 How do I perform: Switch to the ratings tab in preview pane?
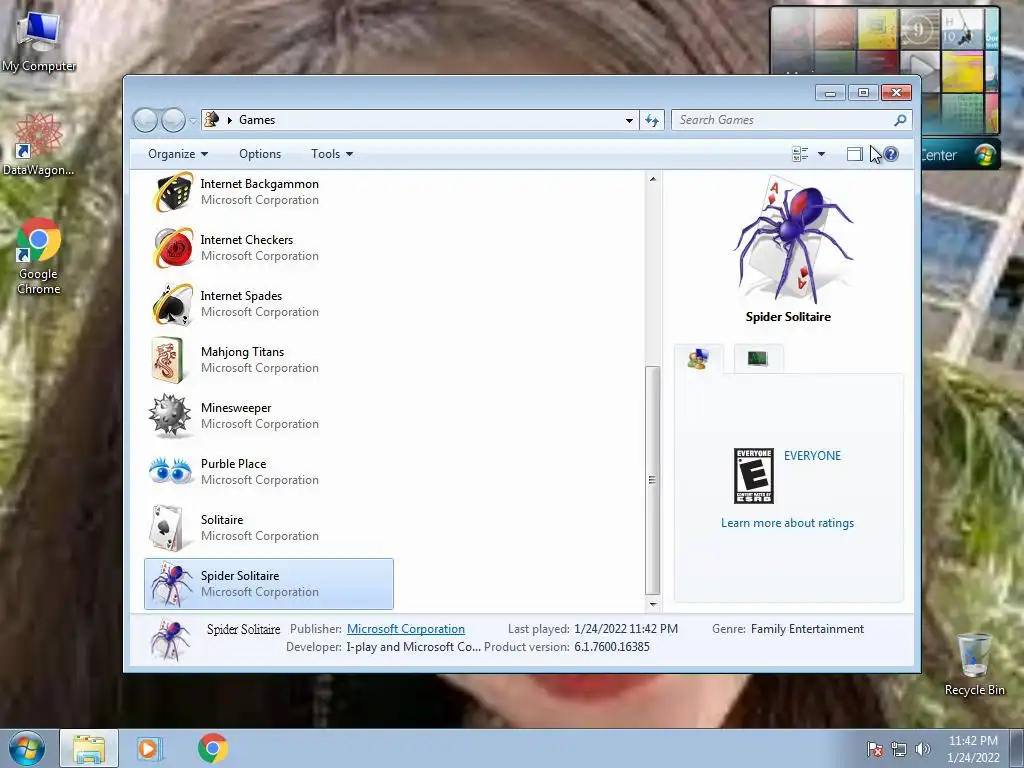(x=698, y=359)
